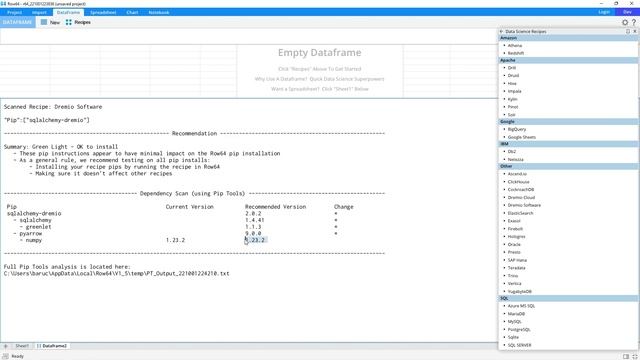Open the settings gear icon
This screenshot has width=640, height=360.
point(624,22)
